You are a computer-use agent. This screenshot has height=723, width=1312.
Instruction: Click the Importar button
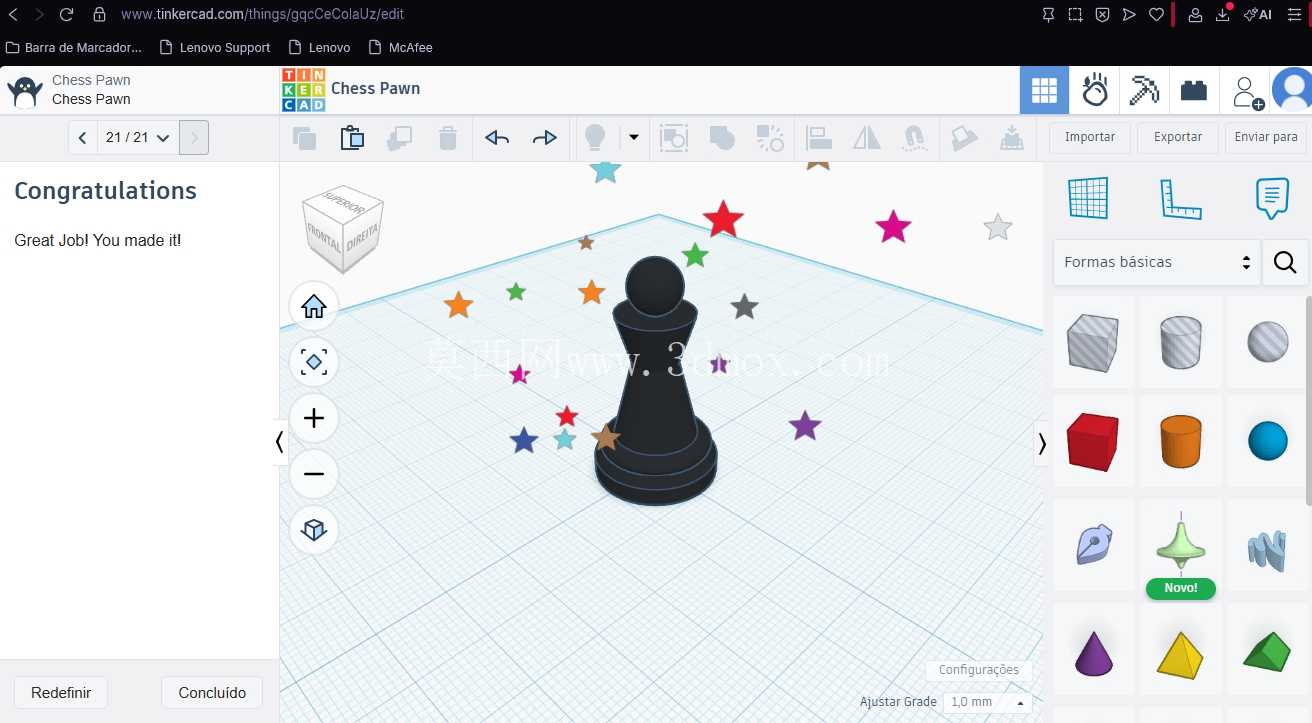[x=1090, y=137]
